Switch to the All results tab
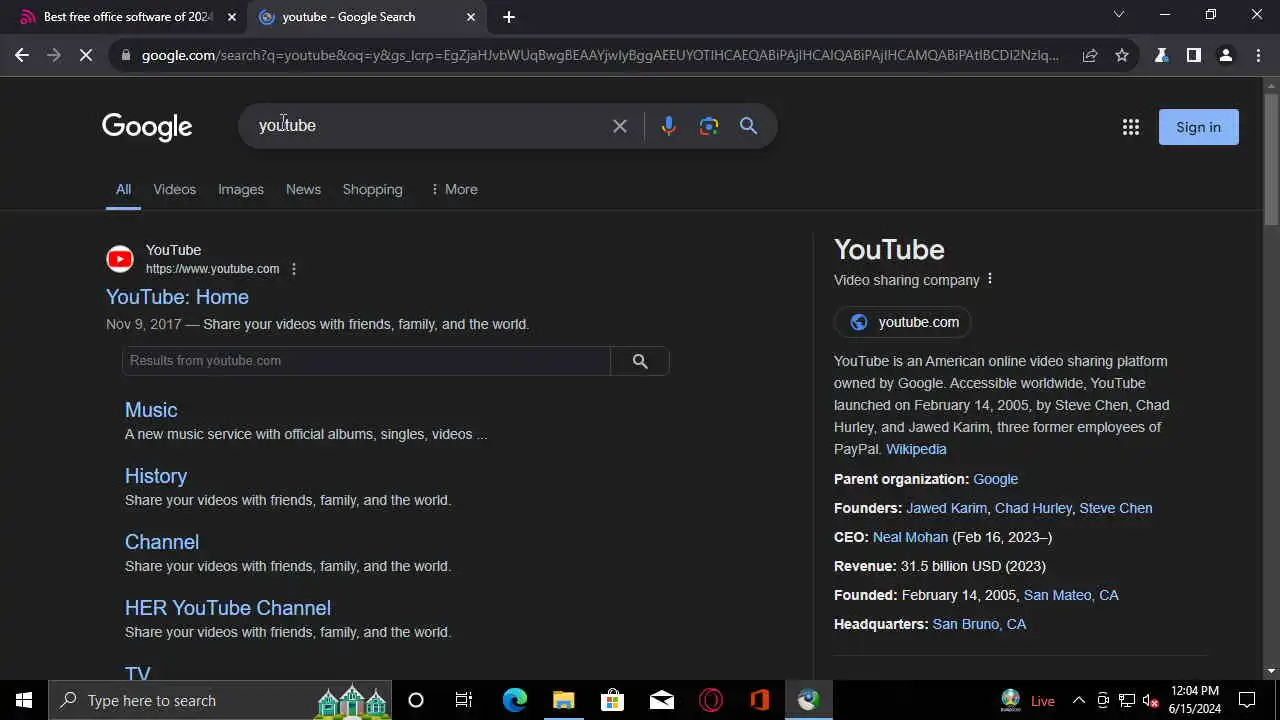Image resolution: width=1280 pixels, height=720 pixels. tap(123, 189)
